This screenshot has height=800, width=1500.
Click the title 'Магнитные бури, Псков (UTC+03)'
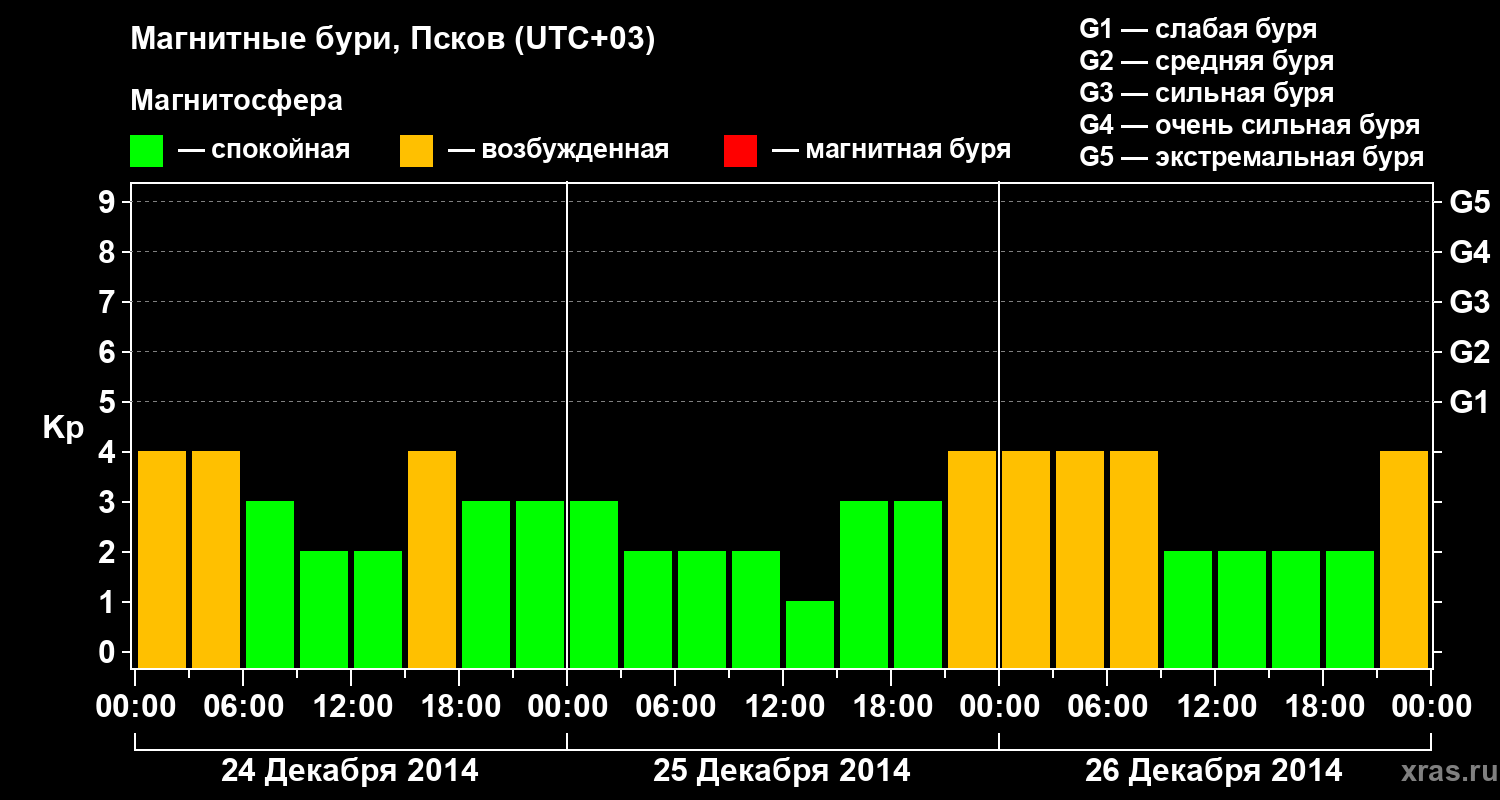pos(393,40)
